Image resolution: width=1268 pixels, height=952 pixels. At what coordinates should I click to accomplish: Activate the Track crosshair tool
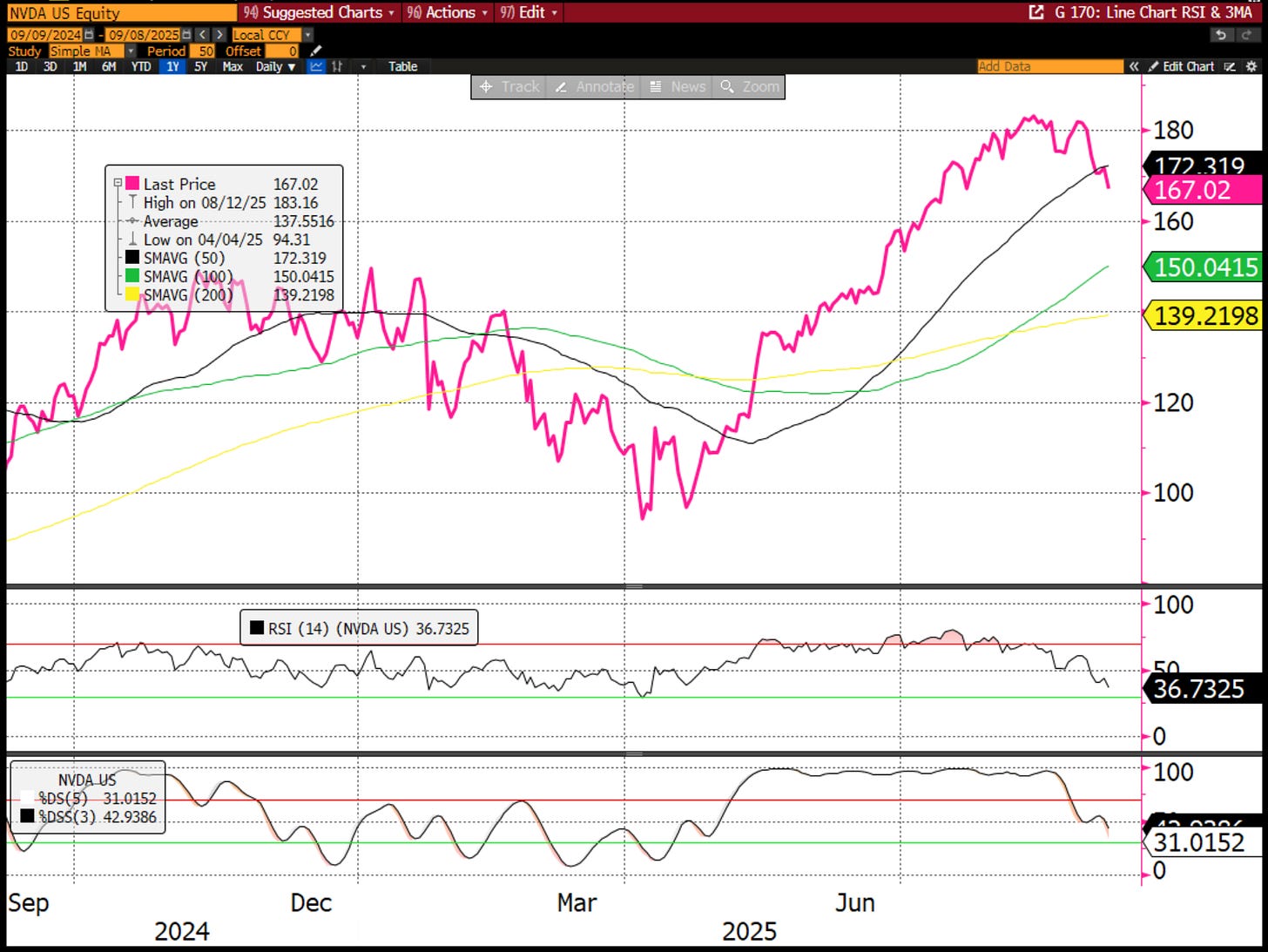click(x=510, y=86)
